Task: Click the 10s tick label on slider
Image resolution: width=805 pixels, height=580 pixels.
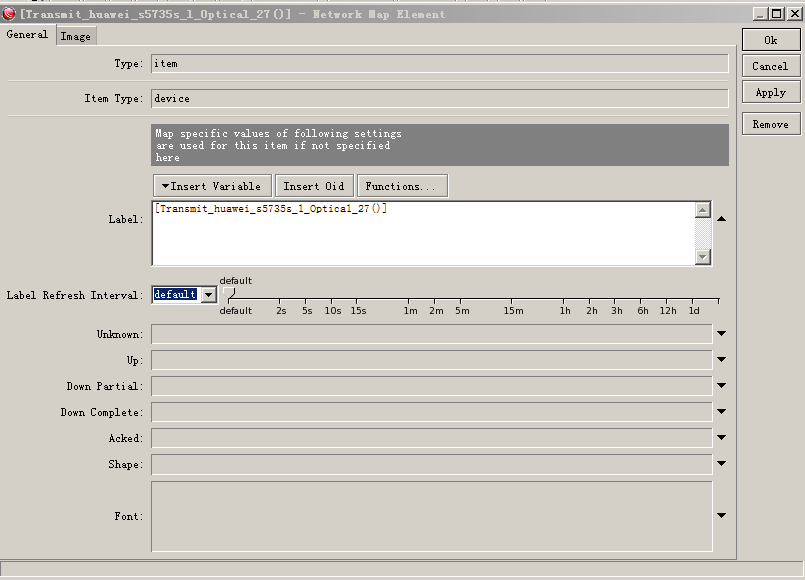Action: (x=333, y=311)
